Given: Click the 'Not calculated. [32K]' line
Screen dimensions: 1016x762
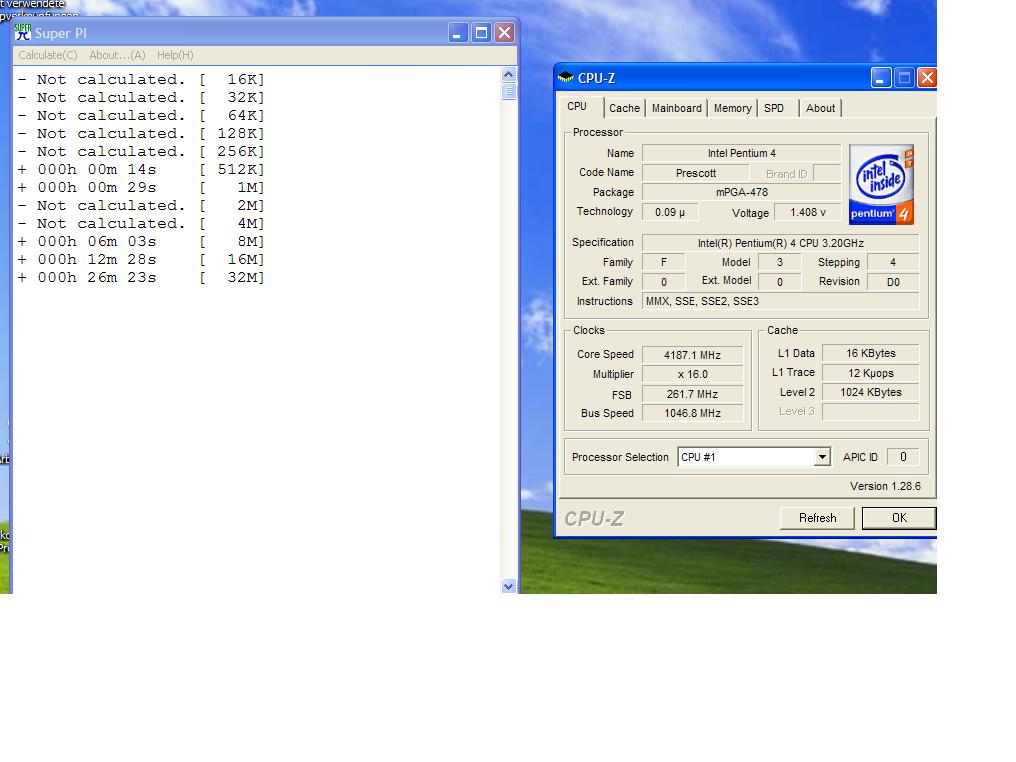Looking at the screenshot, I should [x=141, y=97].
